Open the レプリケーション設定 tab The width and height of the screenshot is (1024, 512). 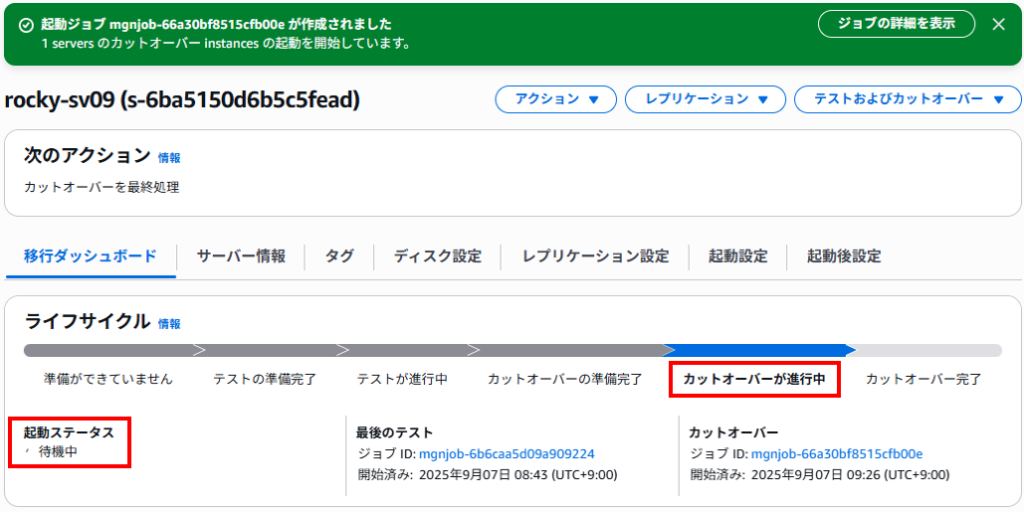click(596, 256)
